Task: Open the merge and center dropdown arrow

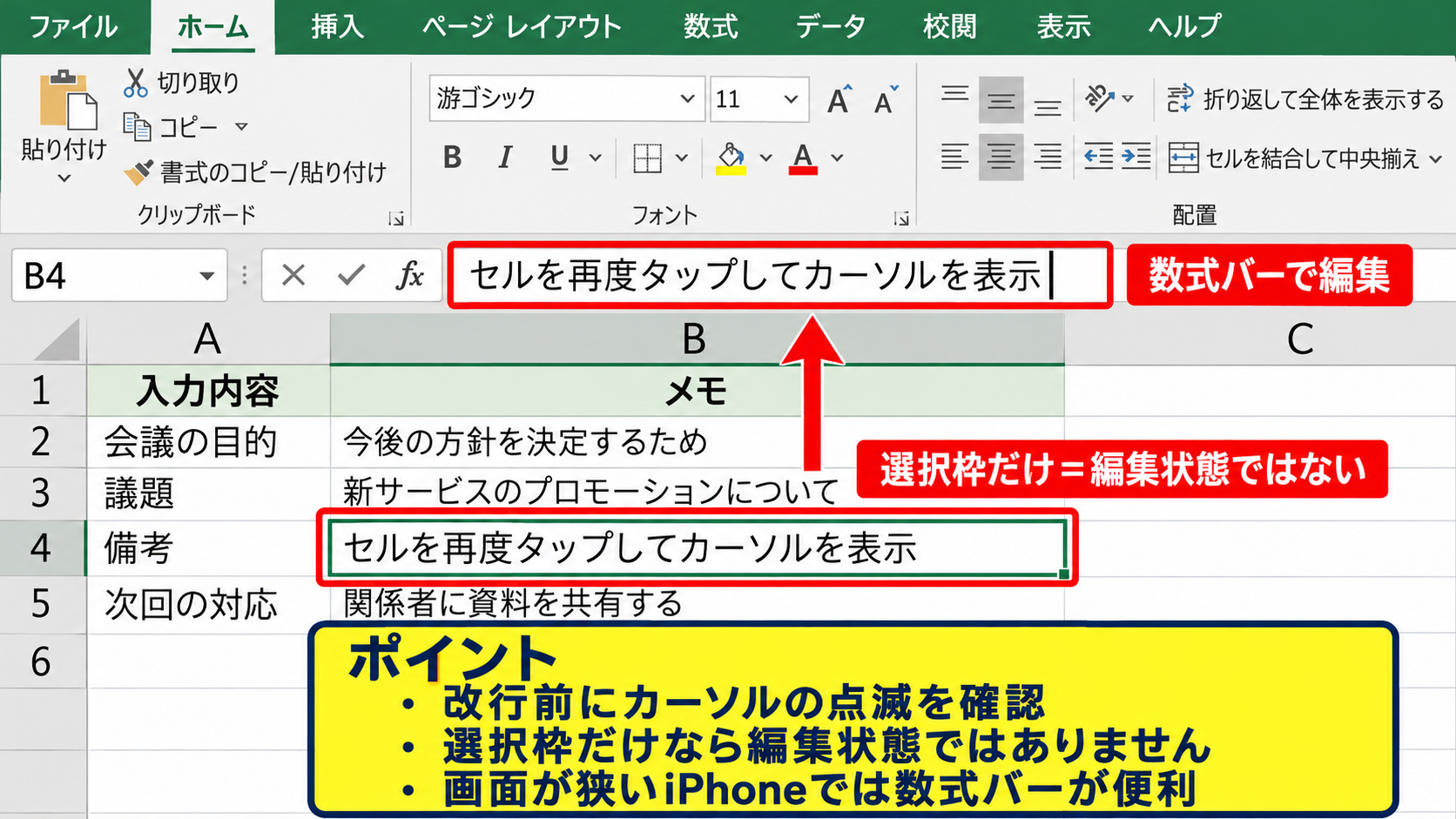Action: pyautogui.click(x=1436, y=159)
